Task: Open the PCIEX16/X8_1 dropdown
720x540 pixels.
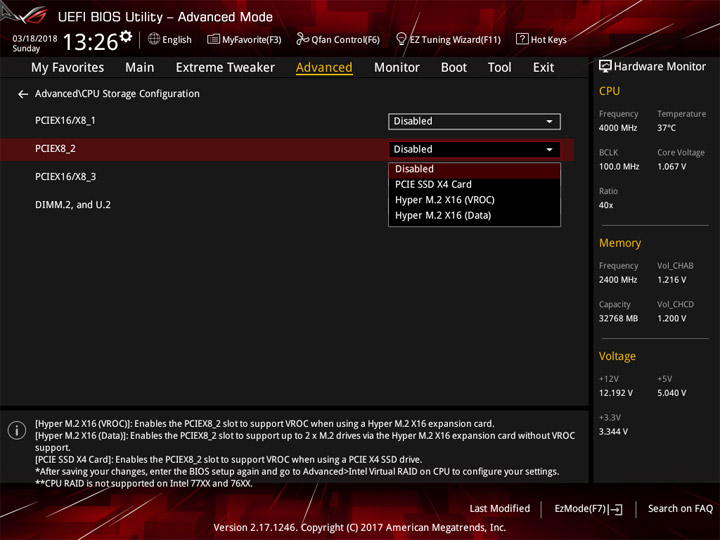Action: [x=474, y=121]
